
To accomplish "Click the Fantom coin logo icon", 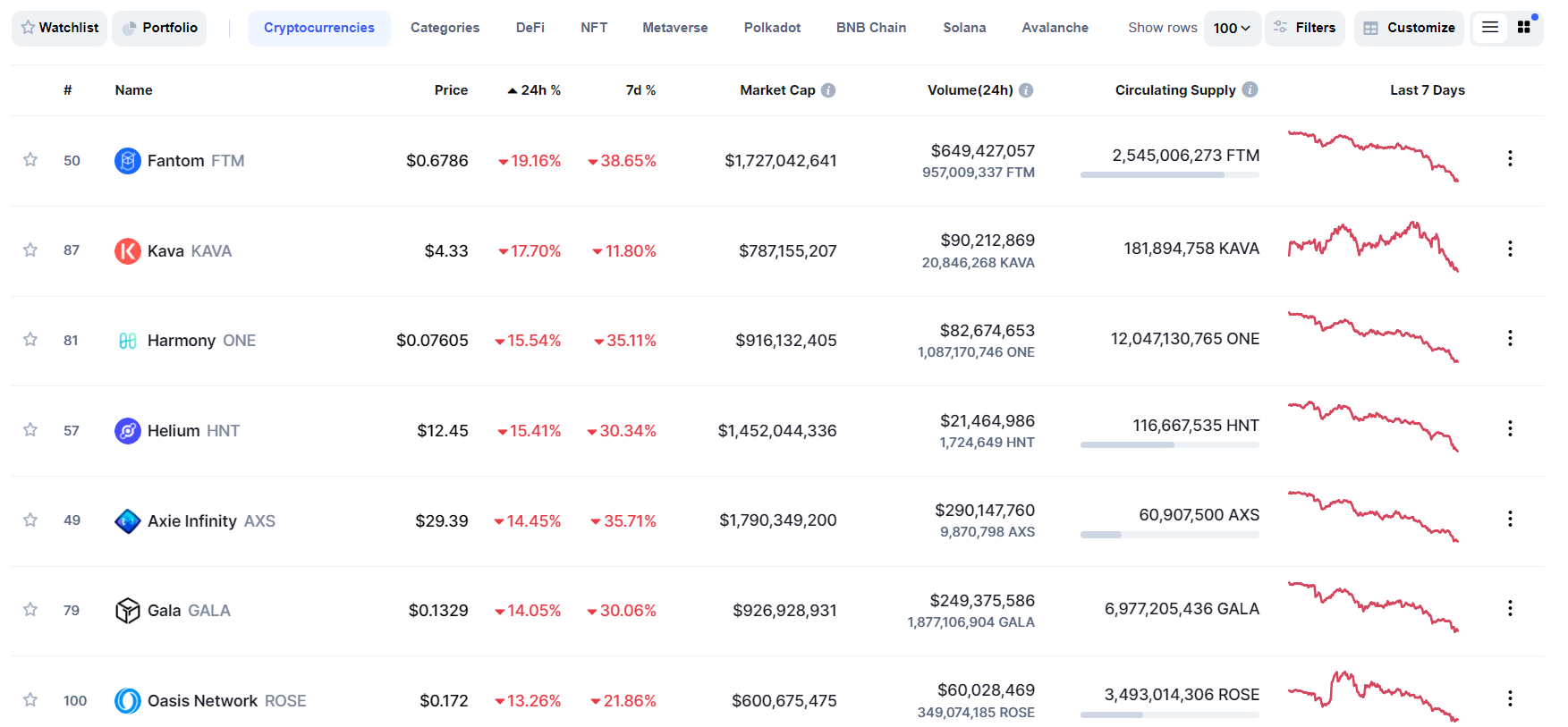I will pos(127,161).
